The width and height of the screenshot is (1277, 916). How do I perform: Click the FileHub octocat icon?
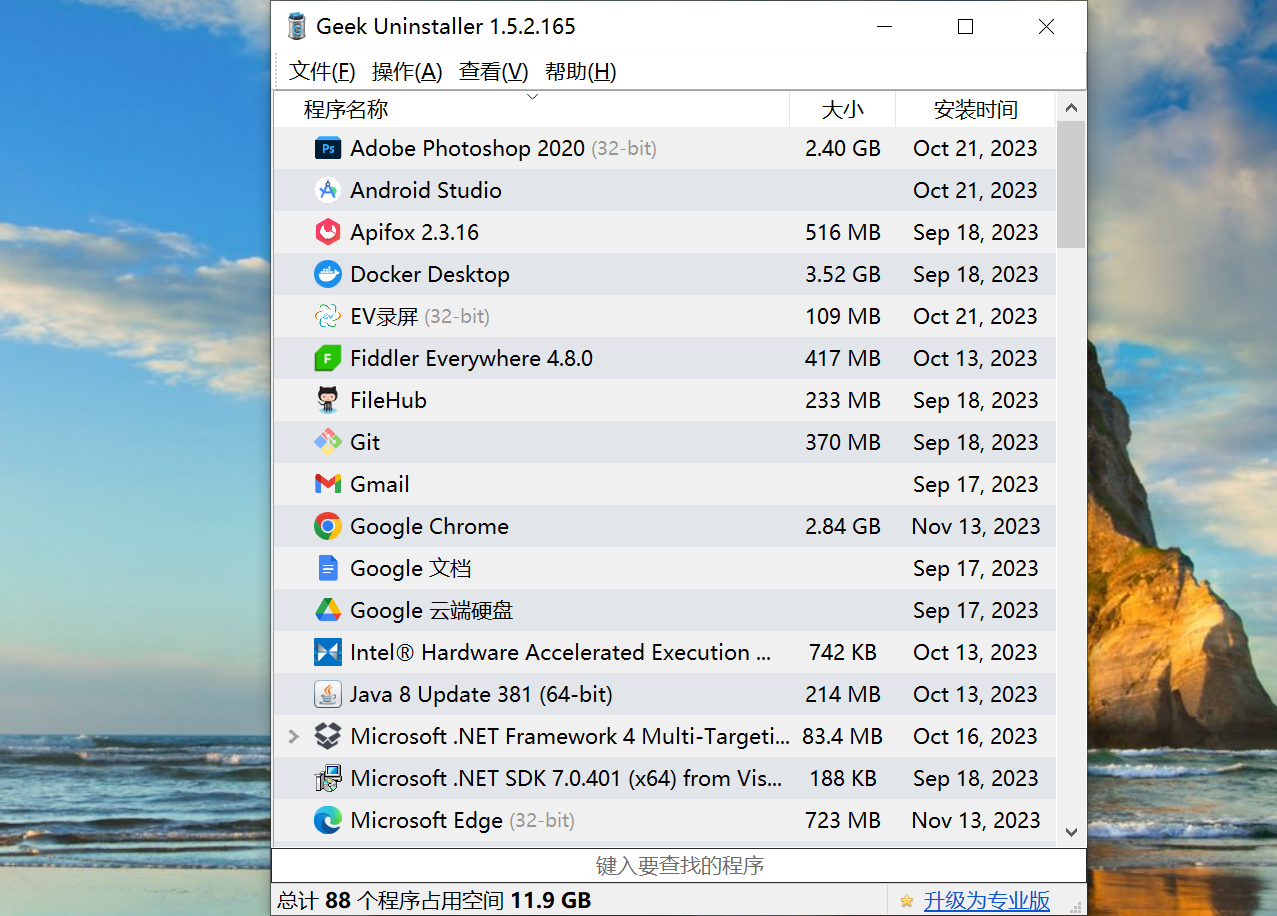point(328,400)
